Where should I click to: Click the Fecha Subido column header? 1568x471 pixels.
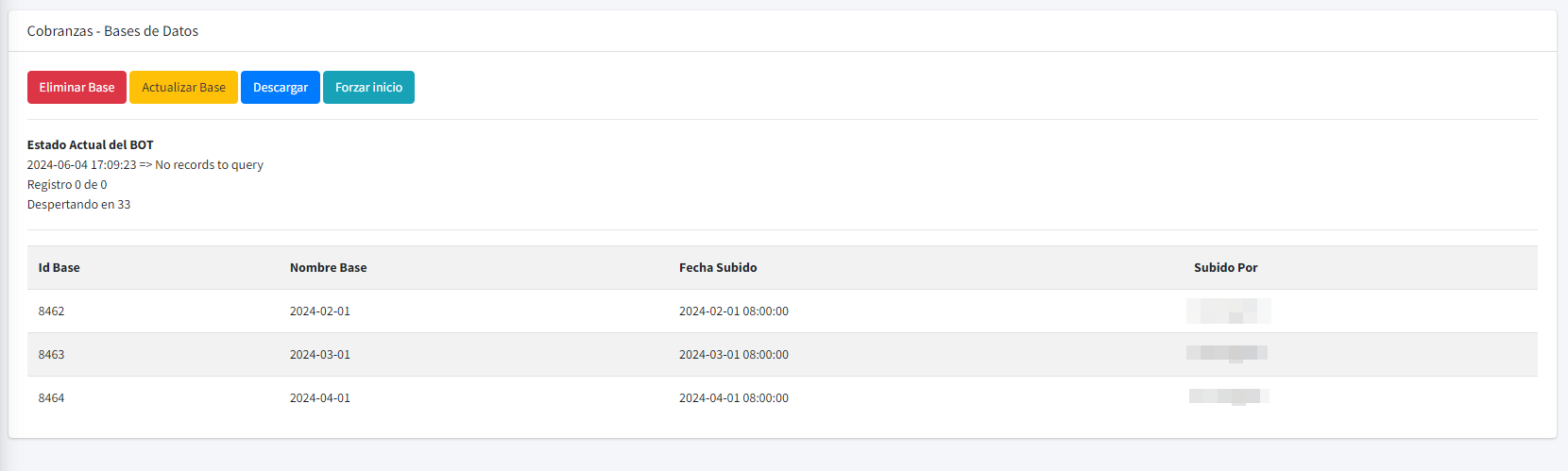(718, 268)
